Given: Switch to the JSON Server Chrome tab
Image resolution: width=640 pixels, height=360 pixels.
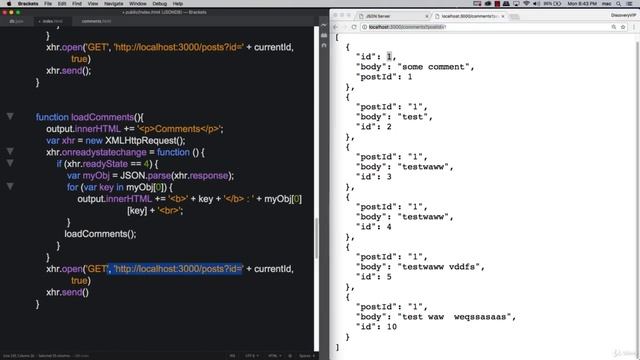Looking at the screenshot, I should click(x=392, y=16).
